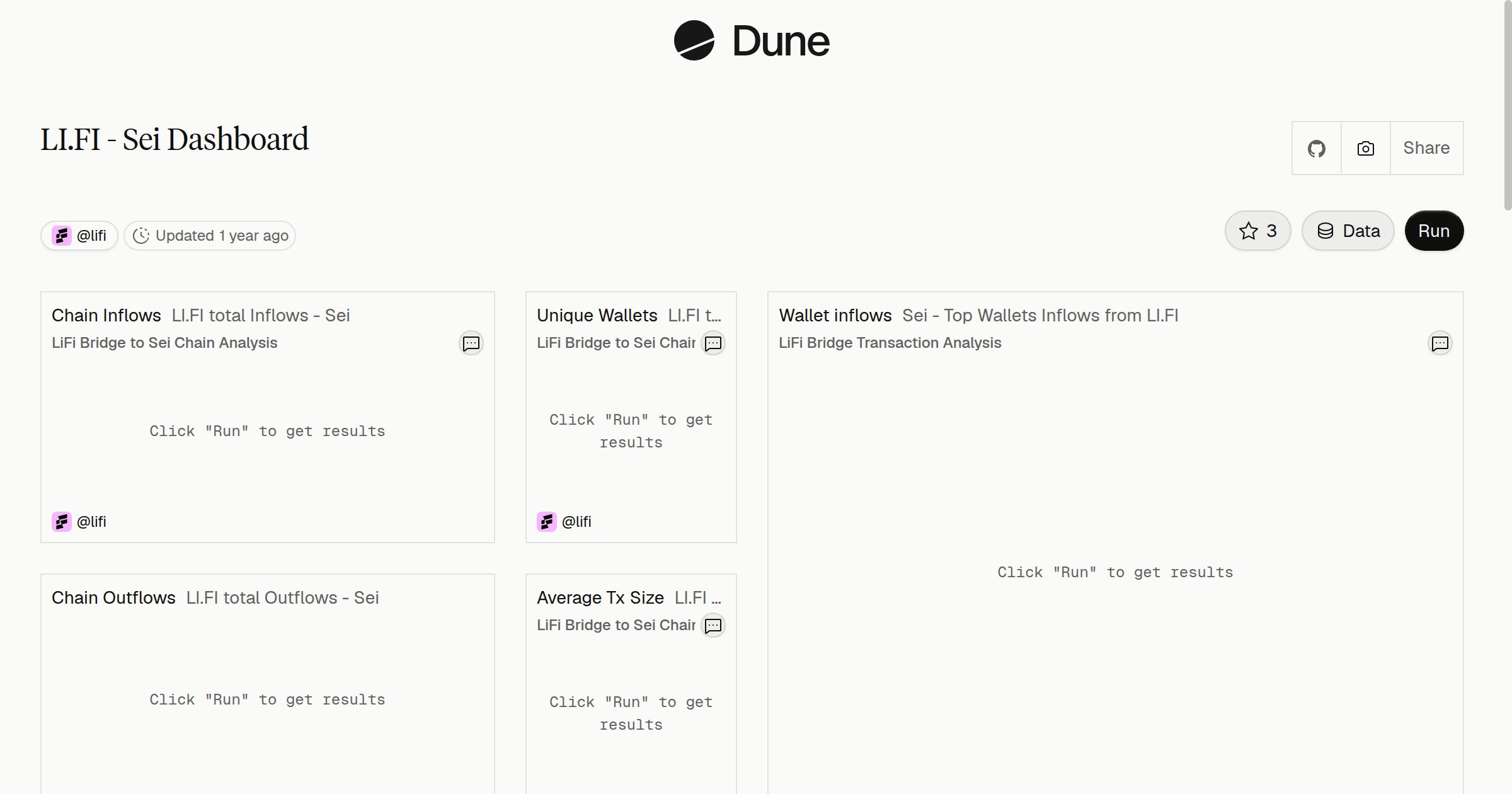Click the Share button

pyautogui.click(x=1426, y=148)
